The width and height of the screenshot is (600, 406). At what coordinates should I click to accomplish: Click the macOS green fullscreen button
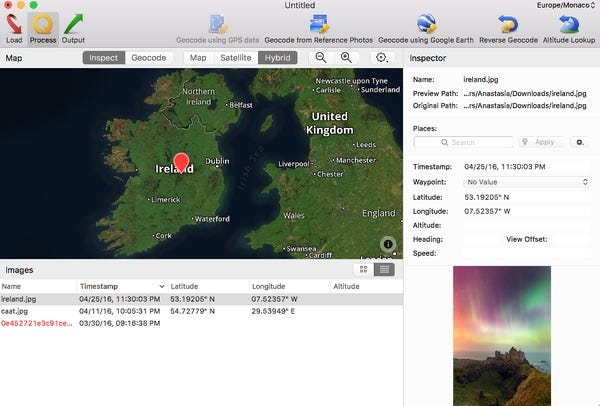click(x=34, y=5)
